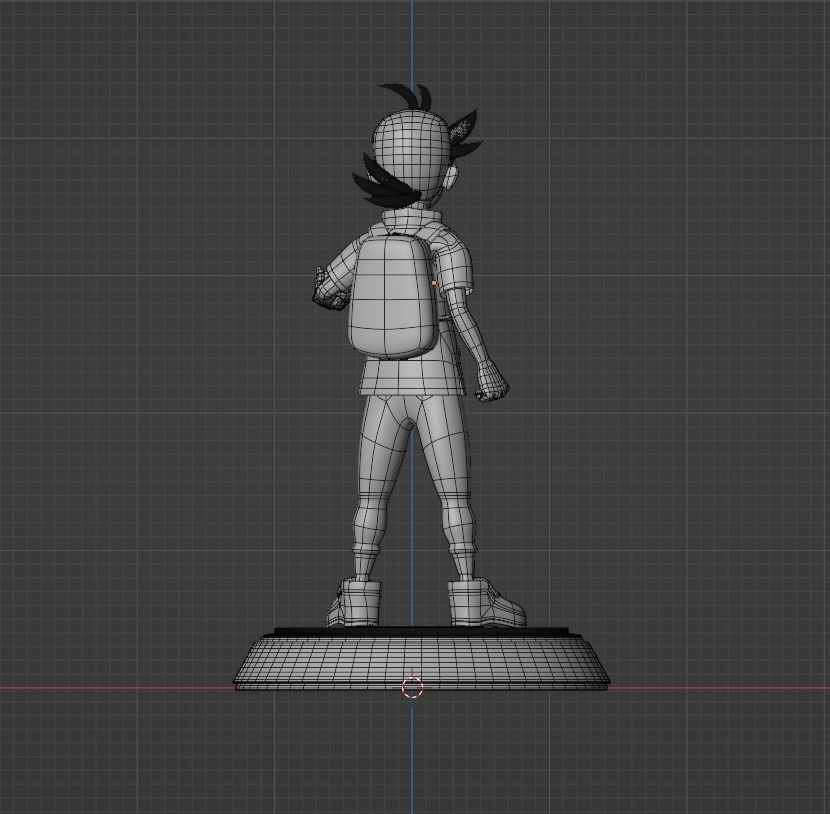This screenshot has height=814, width=830.
Task: Click the 3D cursor at the base
Action: coord(412,688)
